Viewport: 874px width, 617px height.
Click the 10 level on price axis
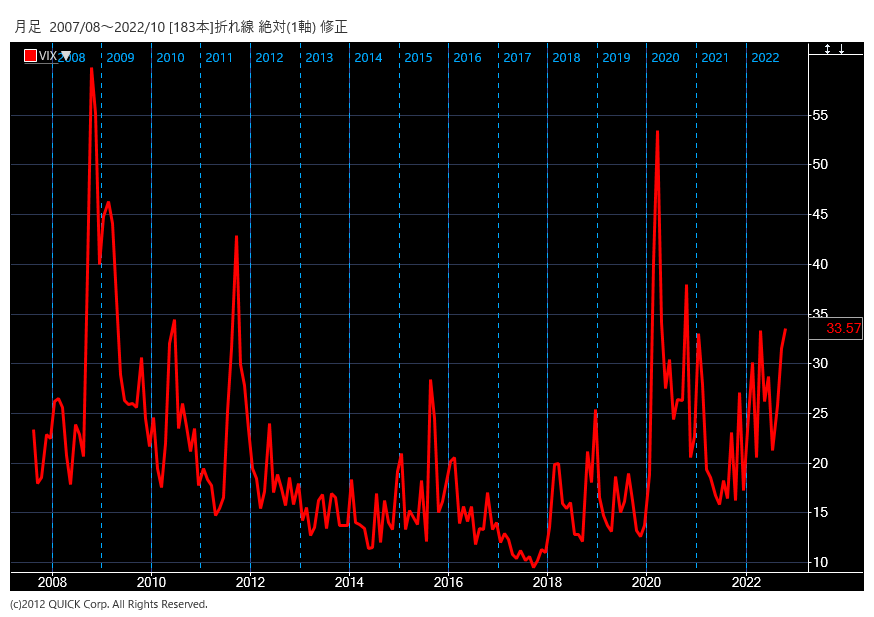tap(820, 562)
